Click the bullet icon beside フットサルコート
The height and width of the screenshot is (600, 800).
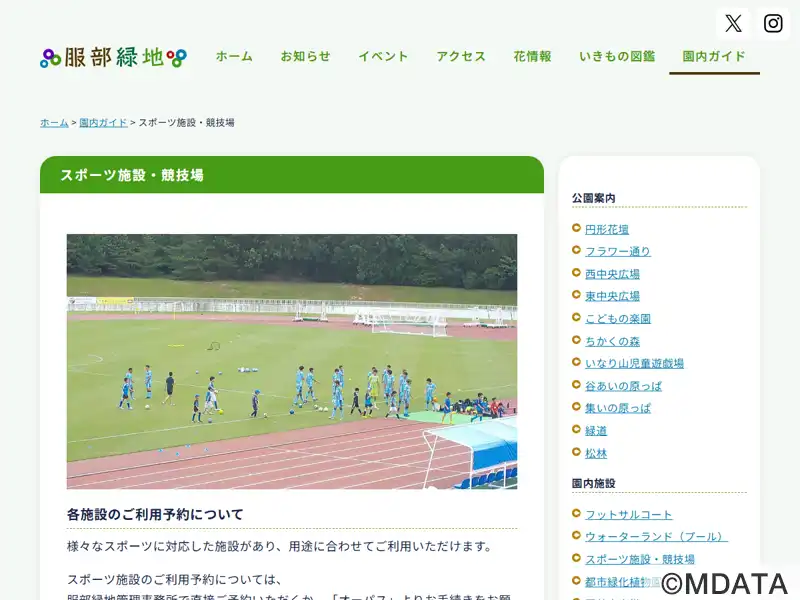[x=577, y=513]
